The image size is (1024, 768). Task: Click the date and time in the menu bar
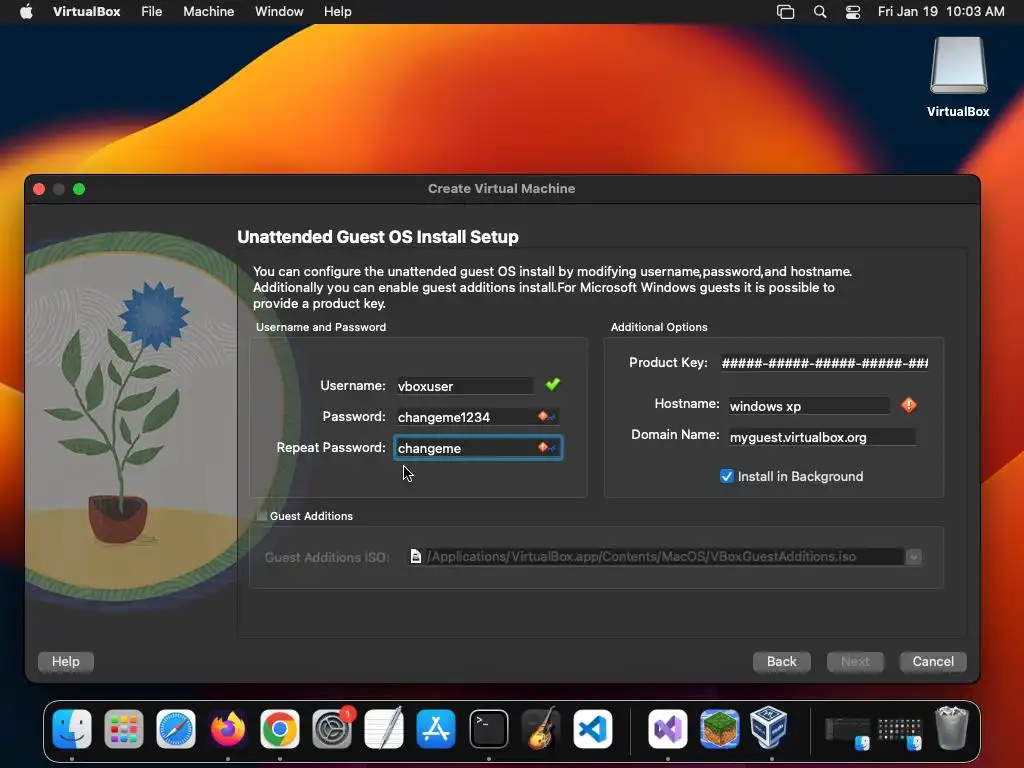[941, 12]
